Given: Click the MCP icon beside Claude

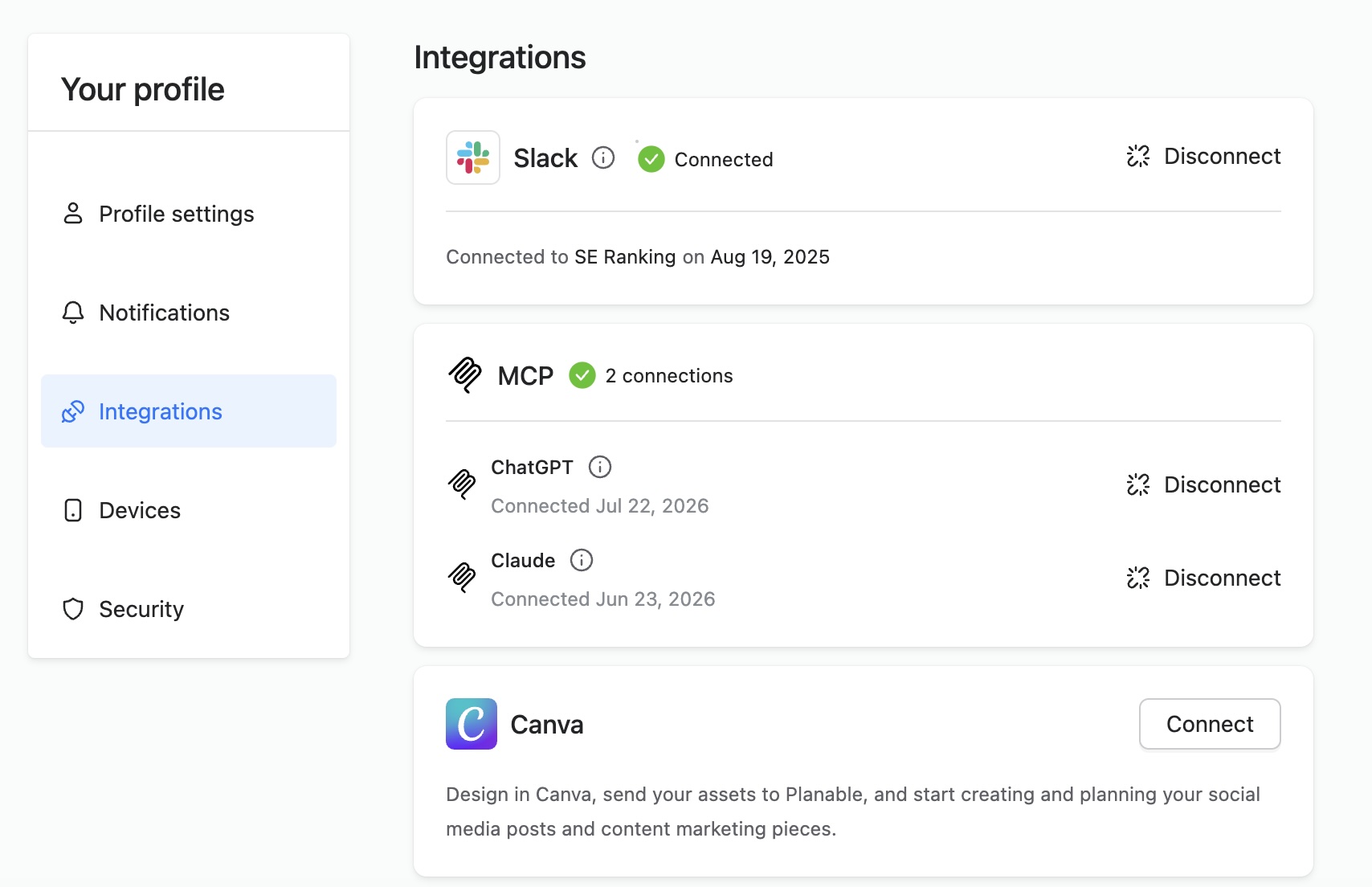Looking at the screenshot, I should click(x=462, y=578).
